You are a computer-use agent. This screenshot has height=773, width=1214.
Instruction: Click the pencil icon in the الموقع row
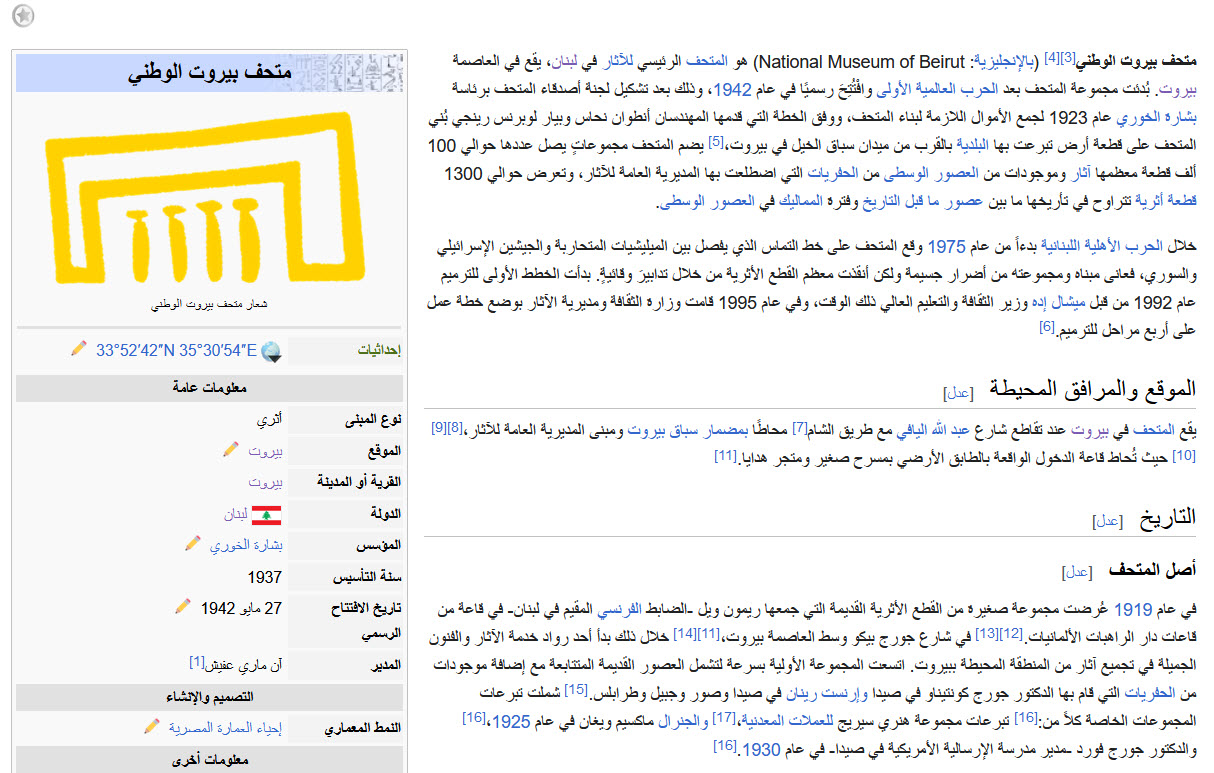(230, 450)
